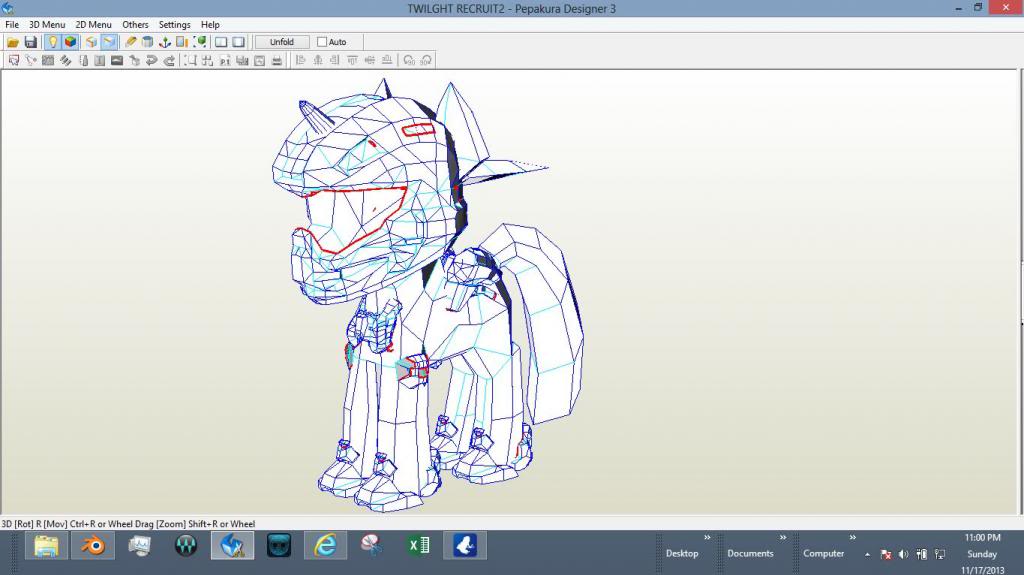Click the second dashed frame layout icon
Viewport: 1024px width, 575px height.
[208, 60]
